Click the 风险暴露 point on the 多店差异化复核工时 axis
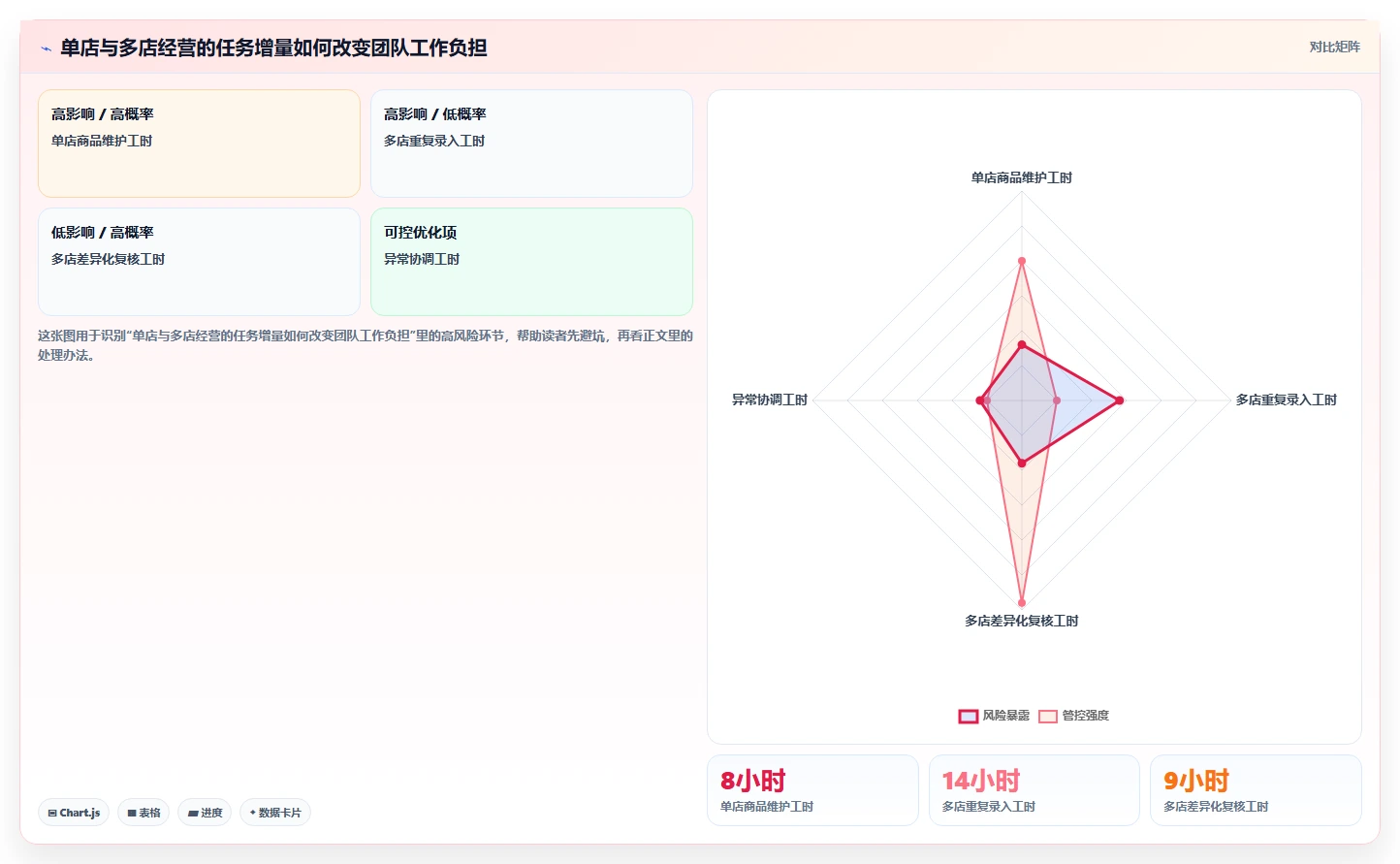 1021,464
